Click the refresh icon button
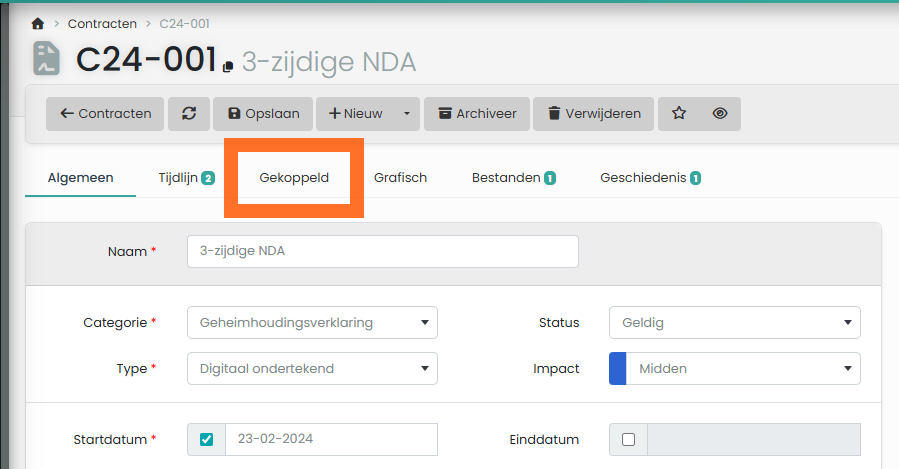899x469 pixels. [188, 114]
